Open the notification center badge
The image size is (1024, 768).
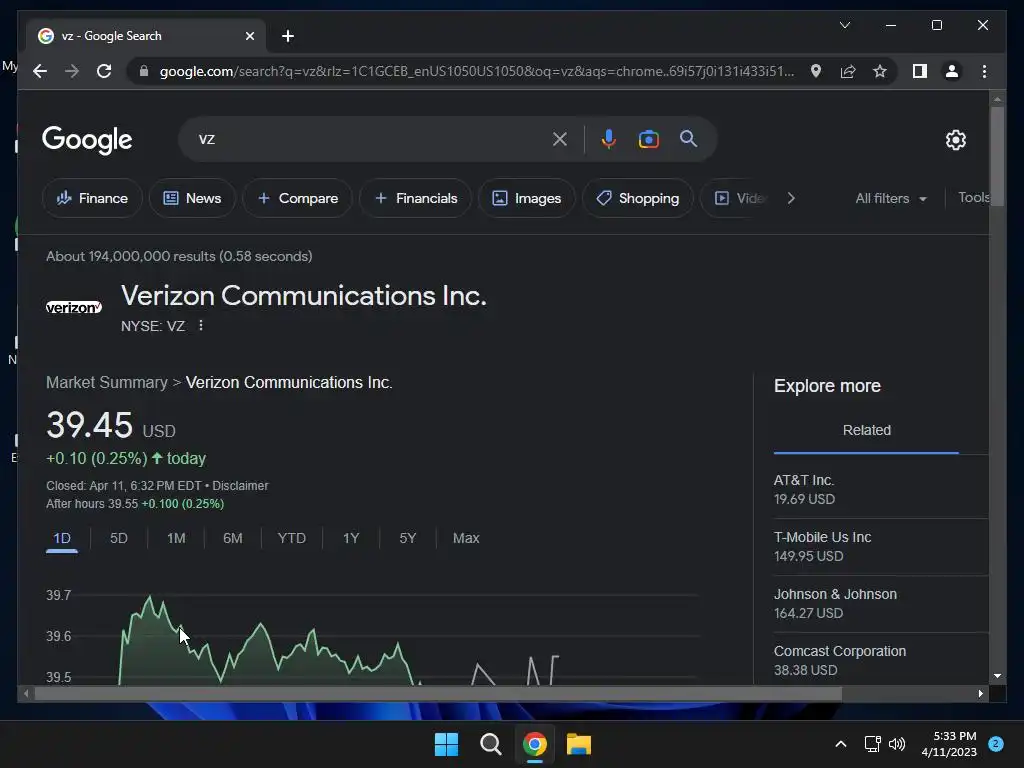click(996, 744)
